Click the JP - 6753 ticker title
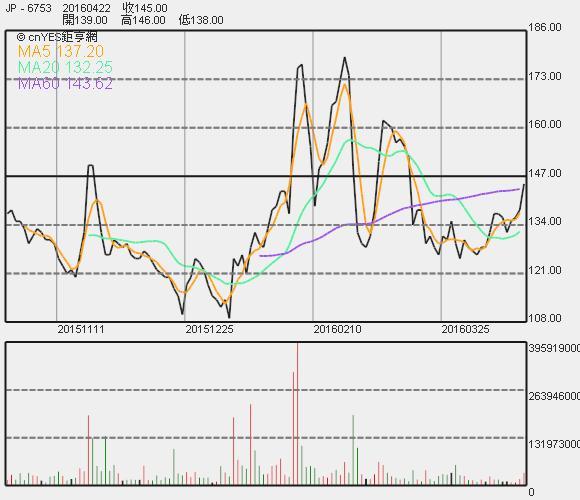580x500 pixels. 28,8
